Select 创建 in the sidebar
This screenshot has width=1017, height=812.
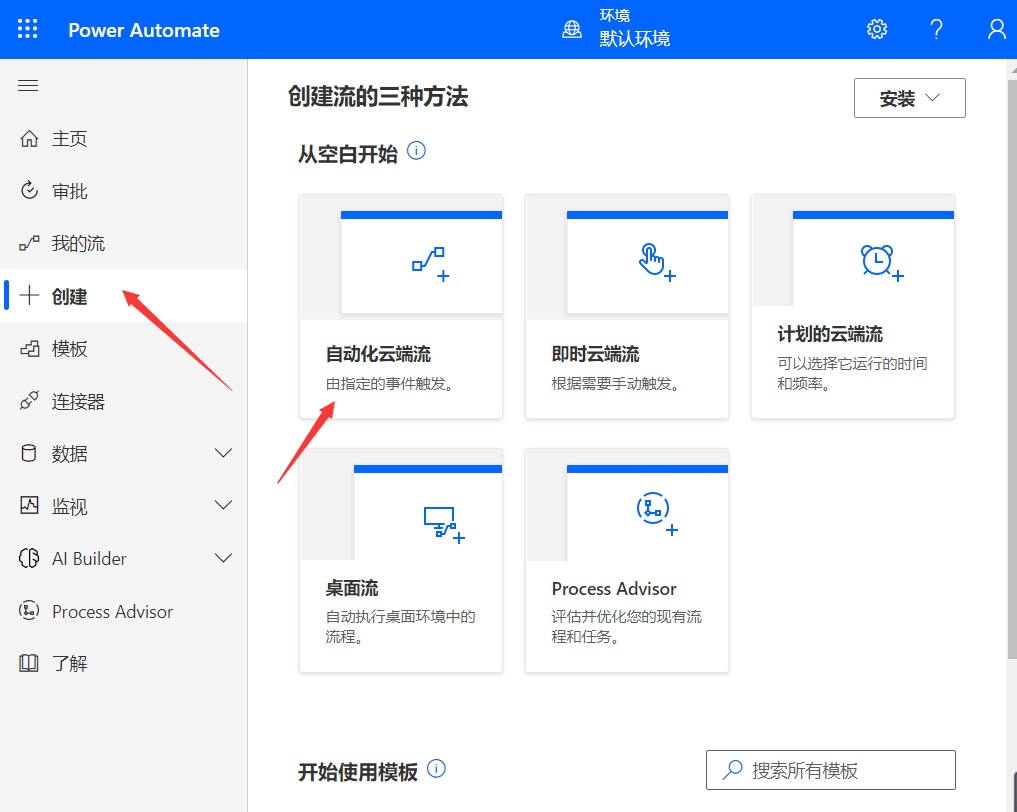tap(123, 296)
